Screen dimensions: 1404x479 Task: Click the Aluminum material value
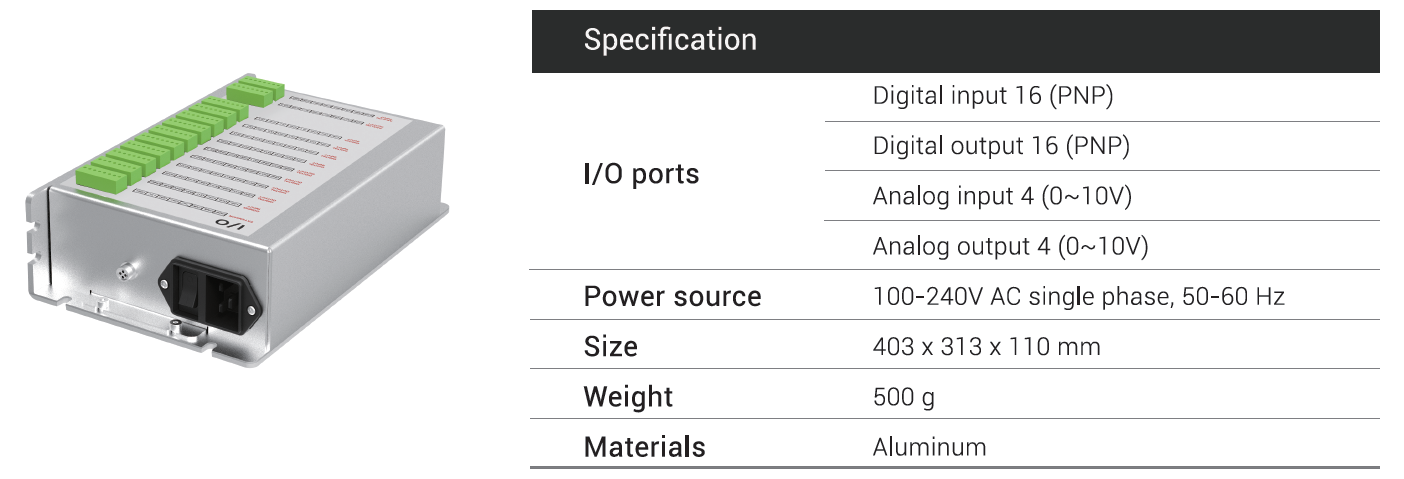coord(929,446)
